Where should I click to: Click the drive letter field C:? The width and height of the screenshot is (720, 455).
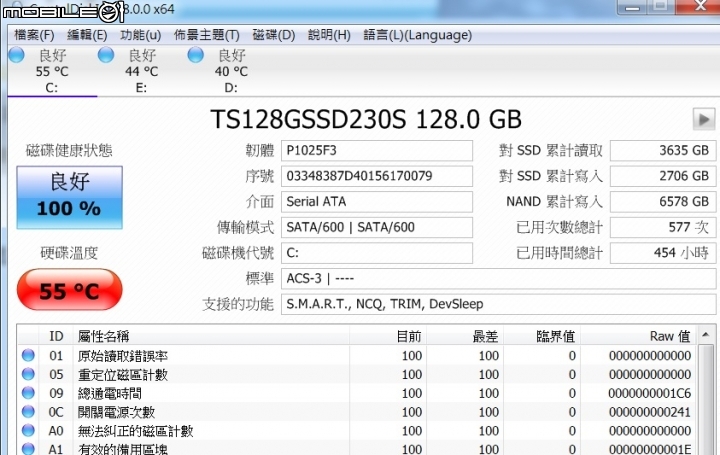377,253
